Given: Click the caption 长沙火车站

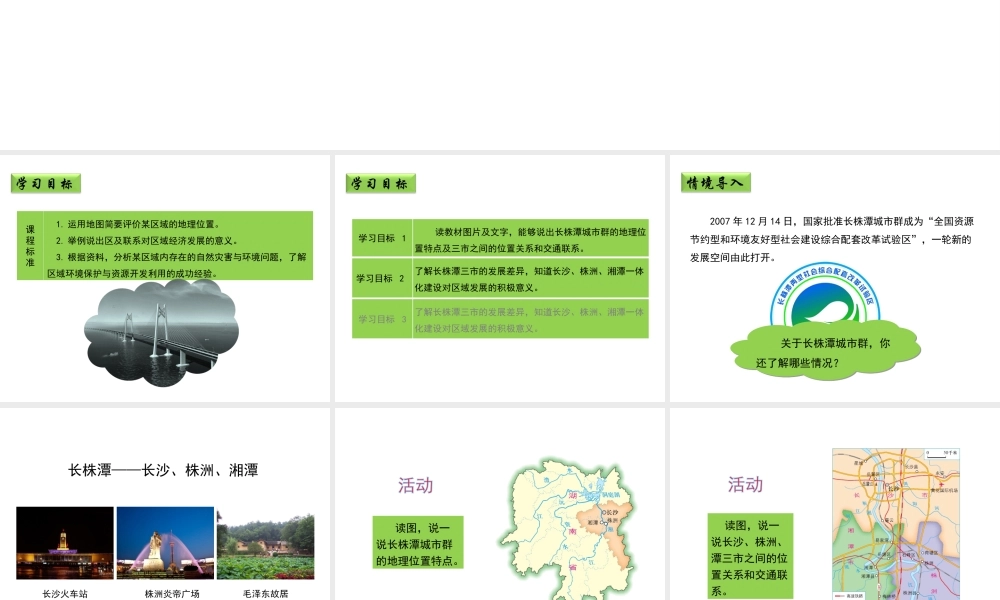Looking at the screenshot, I should (65, 594).
